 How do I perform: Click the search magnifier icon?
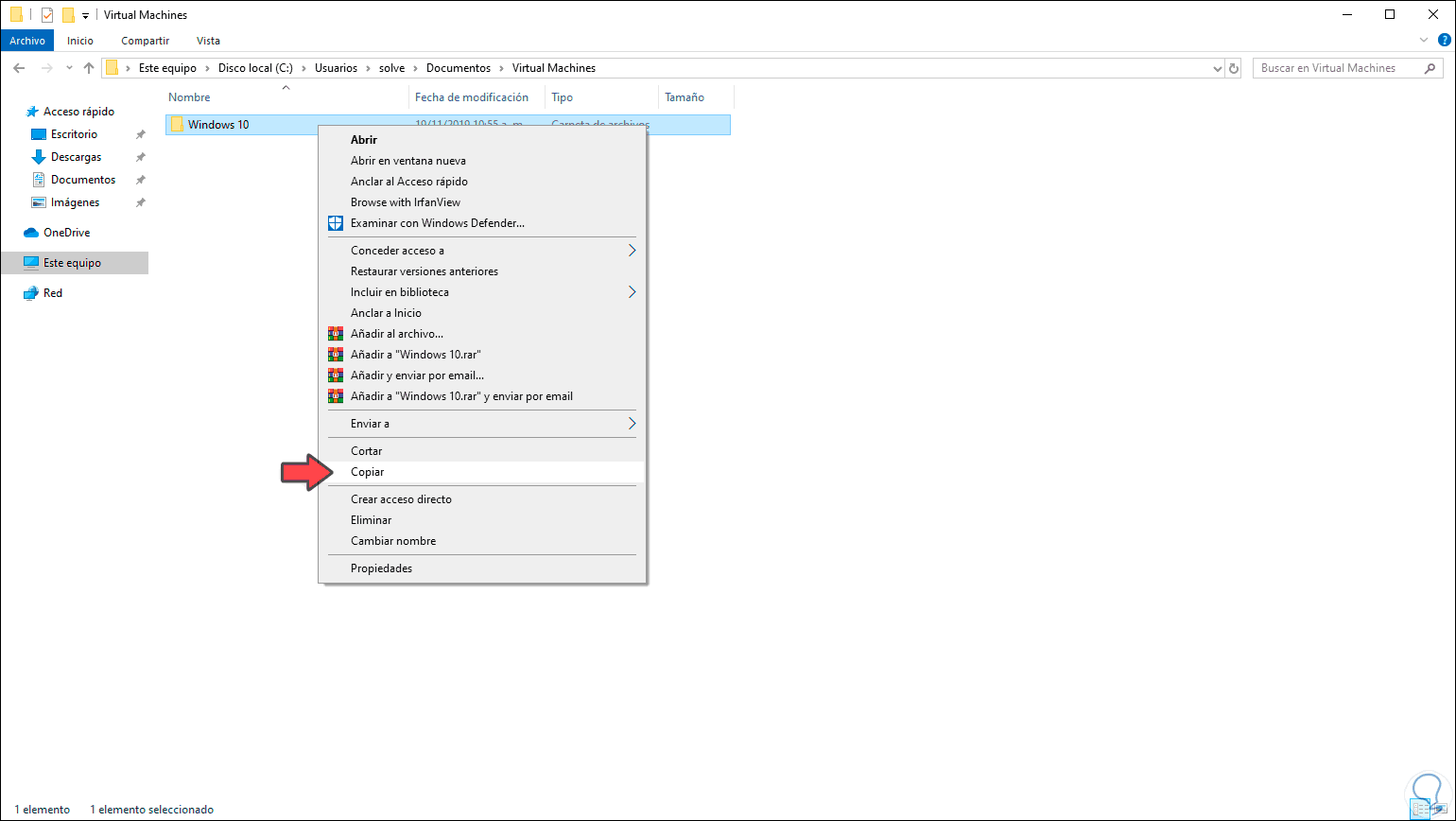pyautogui.click(x=1430, y=68)
